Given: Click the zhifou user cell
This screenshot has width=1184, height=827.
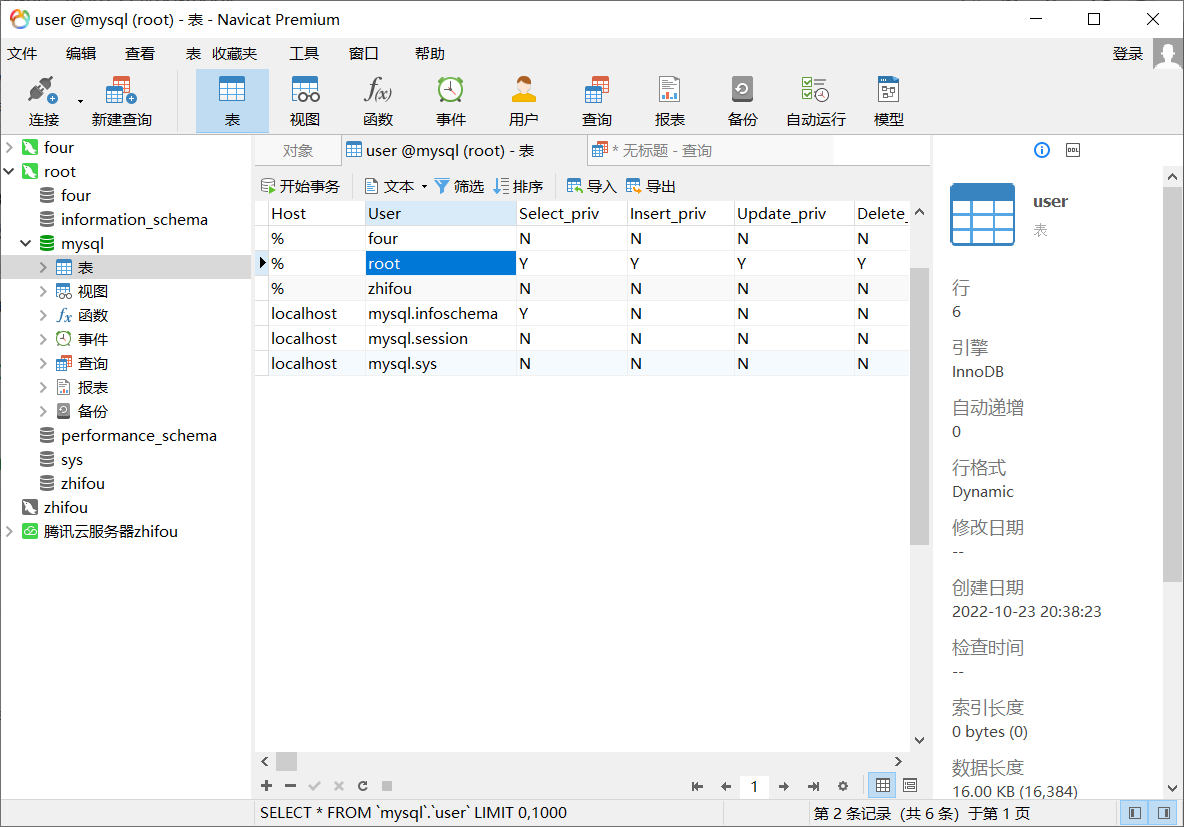Looking at the screenshot, I should pos(441,289).
